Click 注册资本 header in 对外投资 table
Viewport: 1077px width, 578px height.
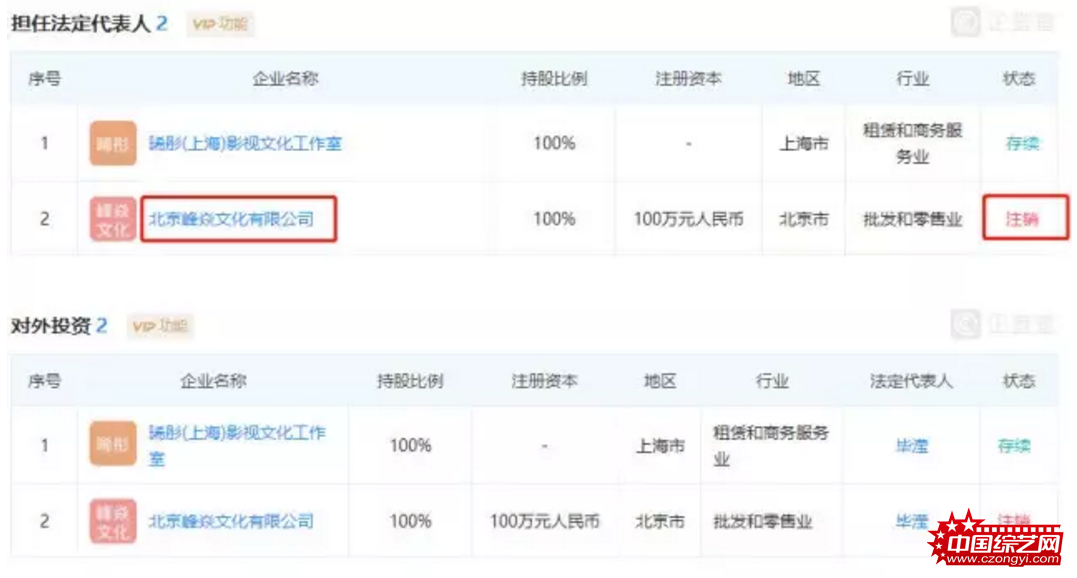coord(545,381)
